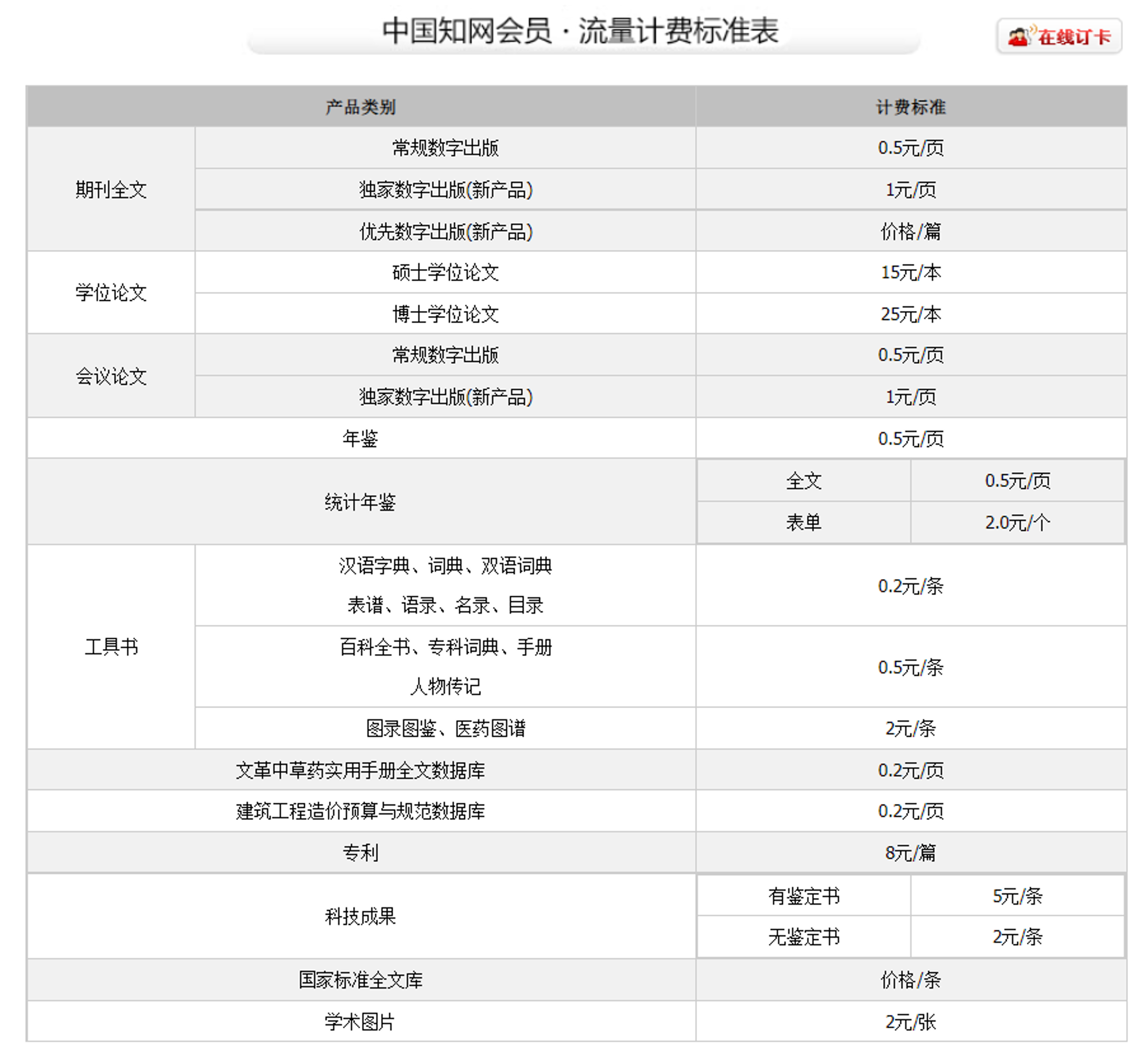Click the 有鉴定书 cell
The image size is (1148, 1061).
804,896
